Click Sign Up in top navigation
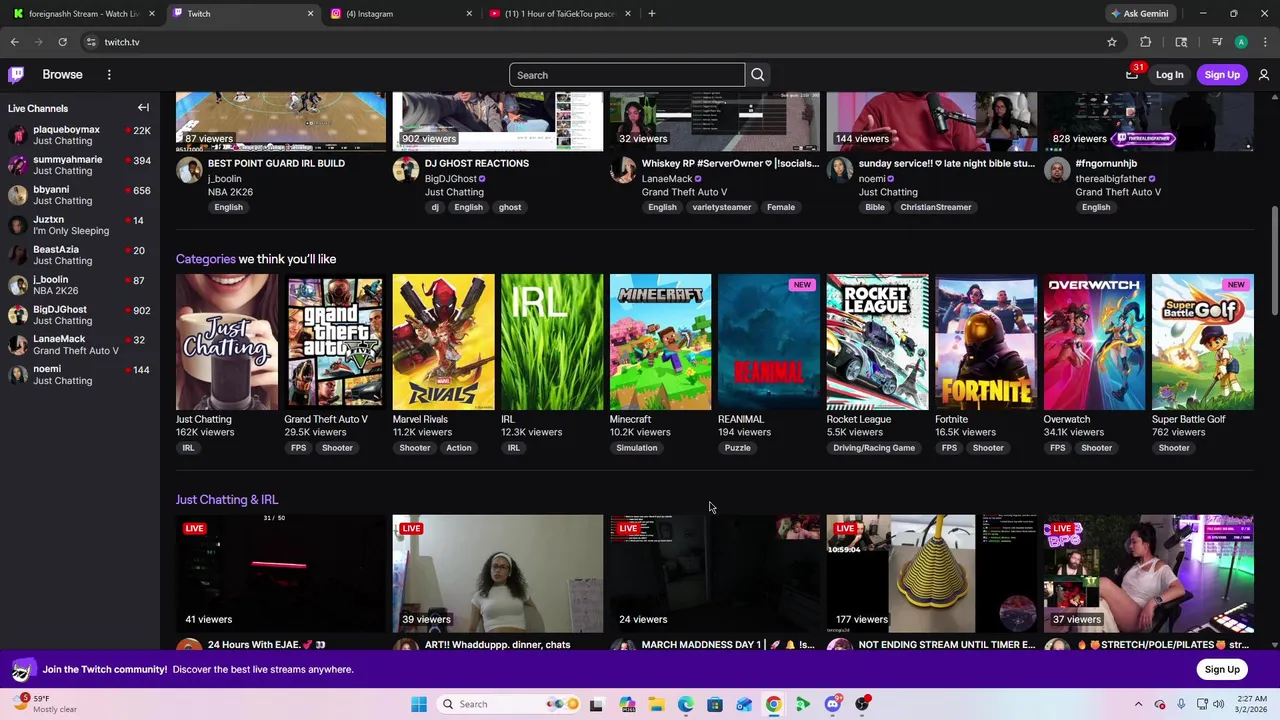 pyautogui.click(x=1222, y=75)
